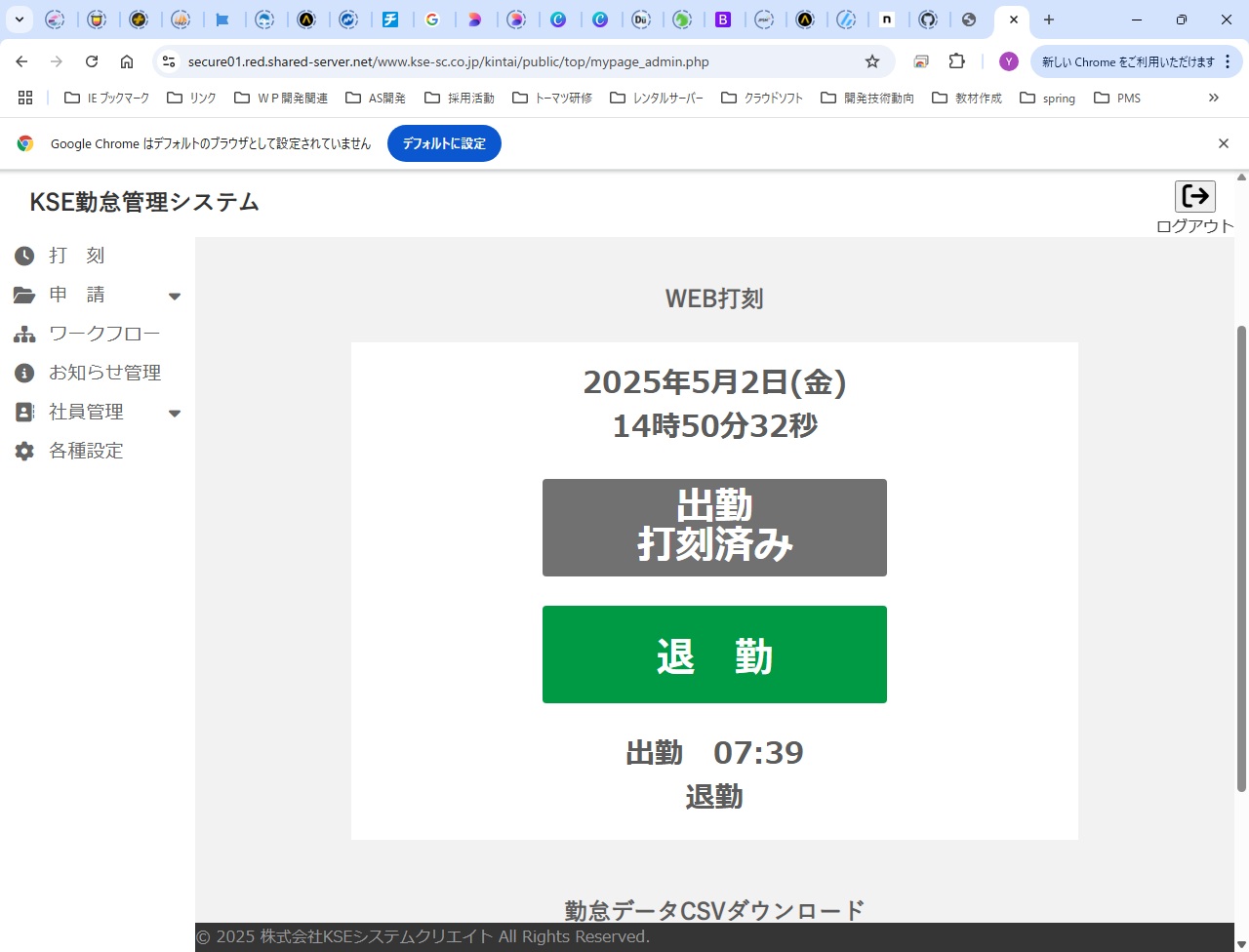Screen dimensions: 1249x952
Task: Expand the 社員管理 submenu arrow
Action: pos(175,414)
